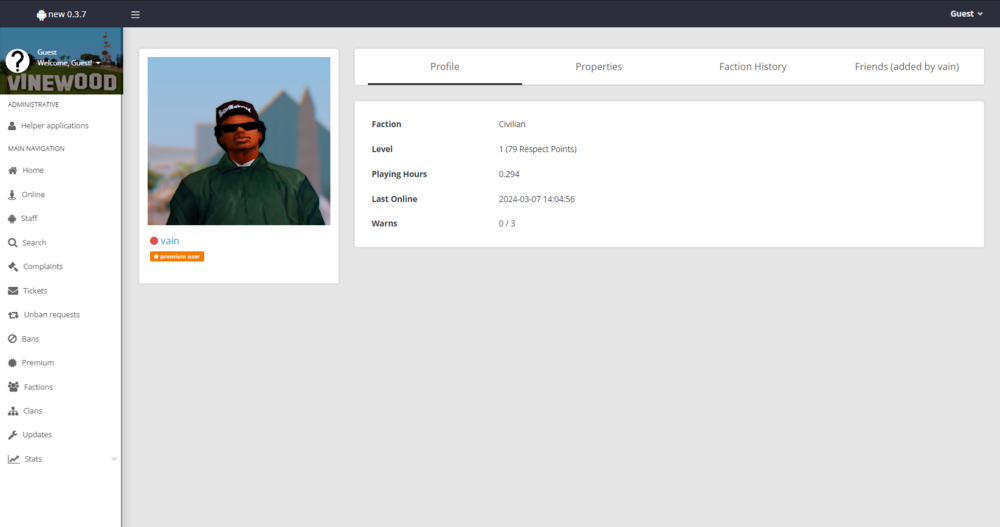The image size is (1000, 527).
Task: Open the Clans page
Action: pyautogui.click(x=33, y=411)
